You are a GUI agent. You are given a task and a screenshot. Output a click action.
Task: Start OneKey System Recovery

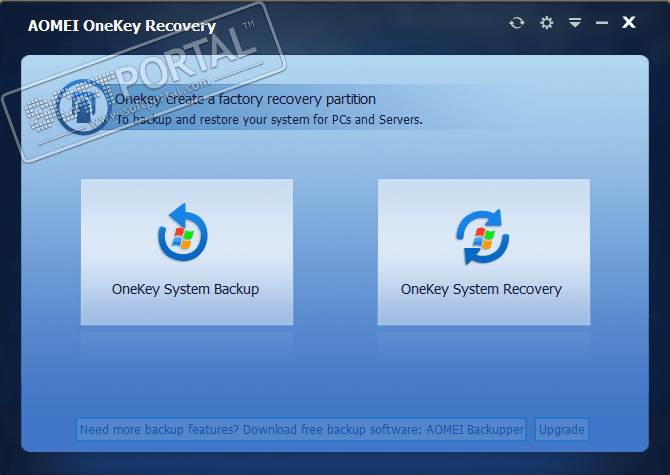coord(484,252)
